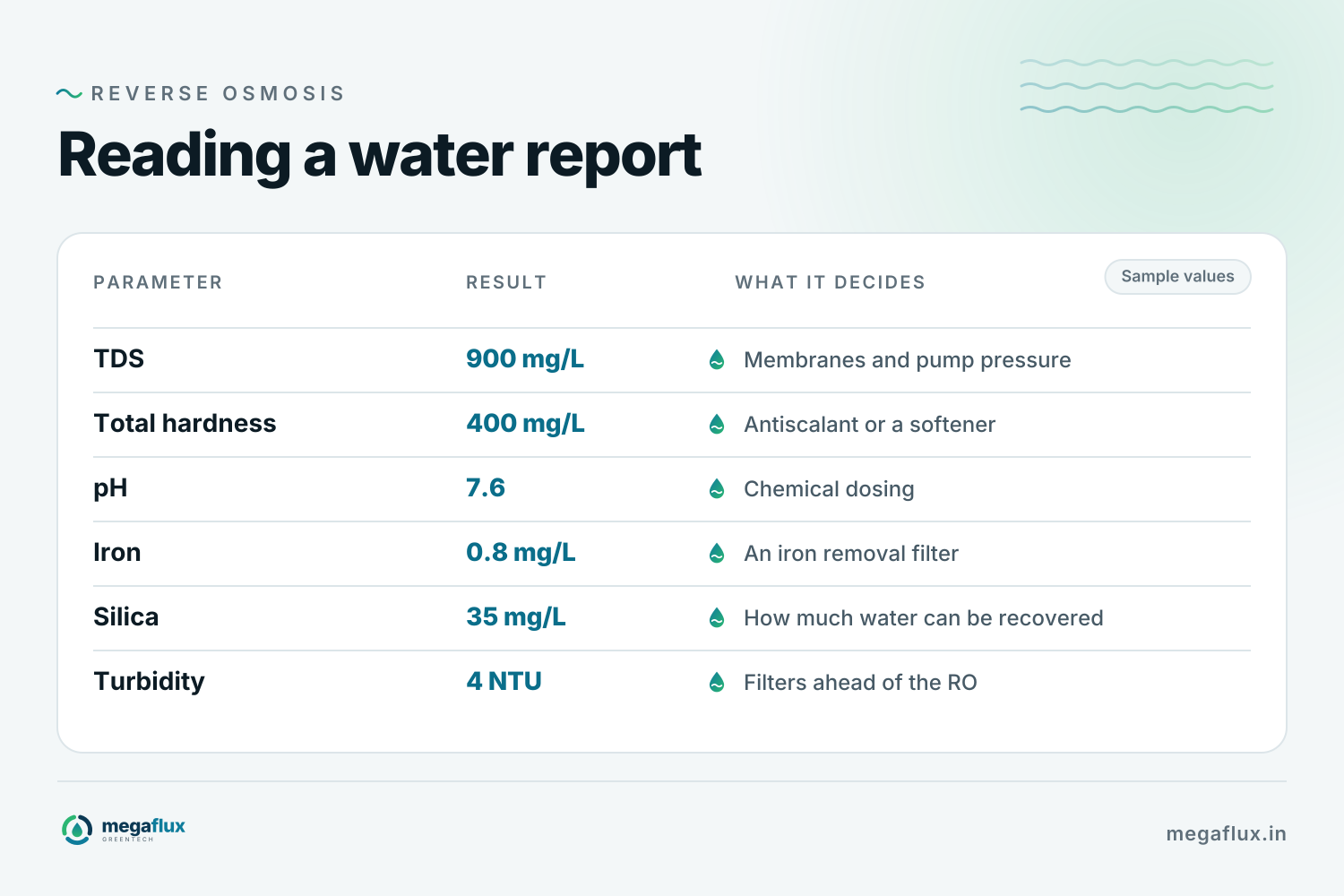This screenshot has width=1344, height=896.
Task: Click the 7.6 result value
Action: pos(486,487)
